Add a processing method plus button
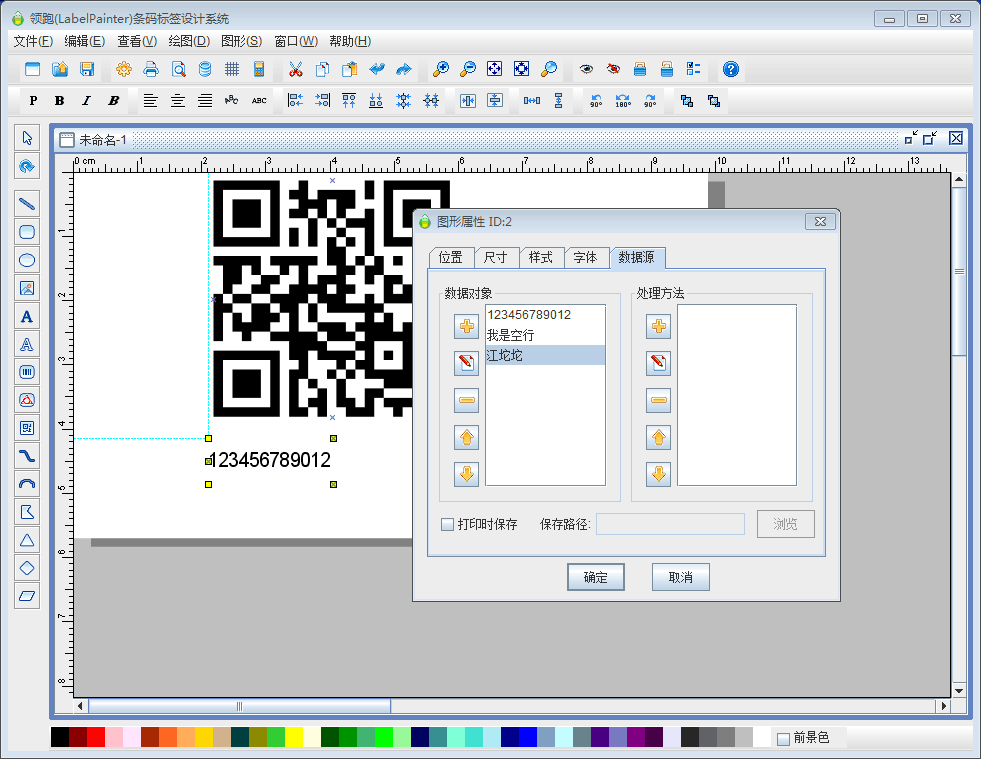This screenshot has height=759, width=981. 659,327
